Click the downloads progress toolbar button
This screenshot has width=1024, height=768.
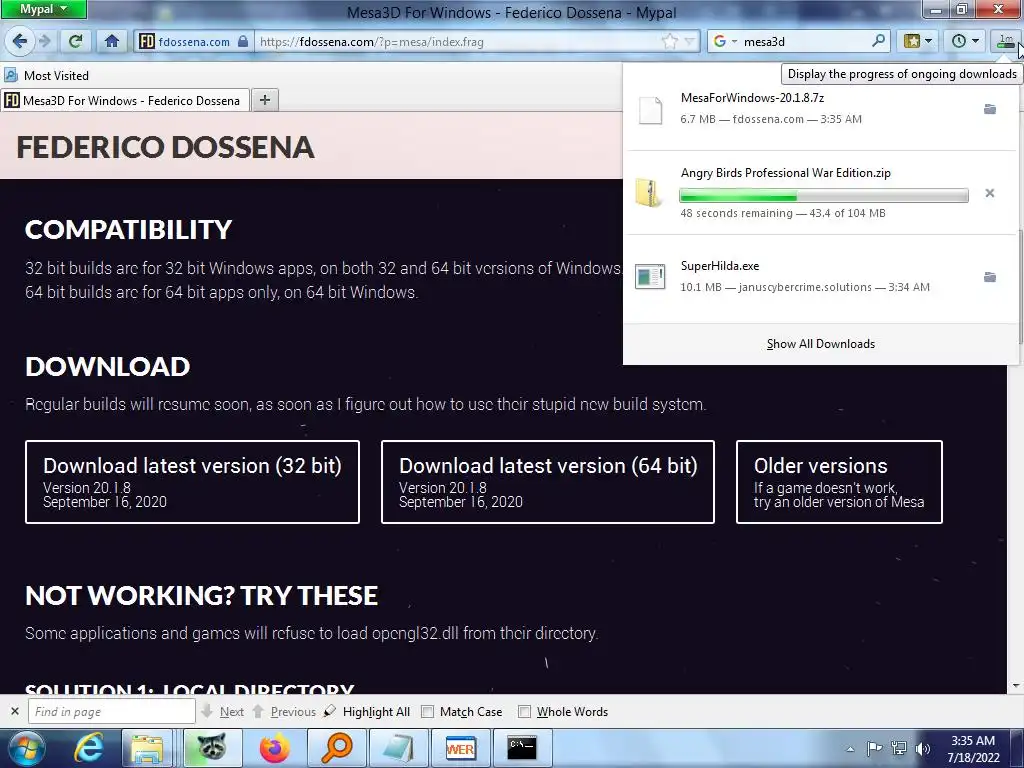(1006, 41)
